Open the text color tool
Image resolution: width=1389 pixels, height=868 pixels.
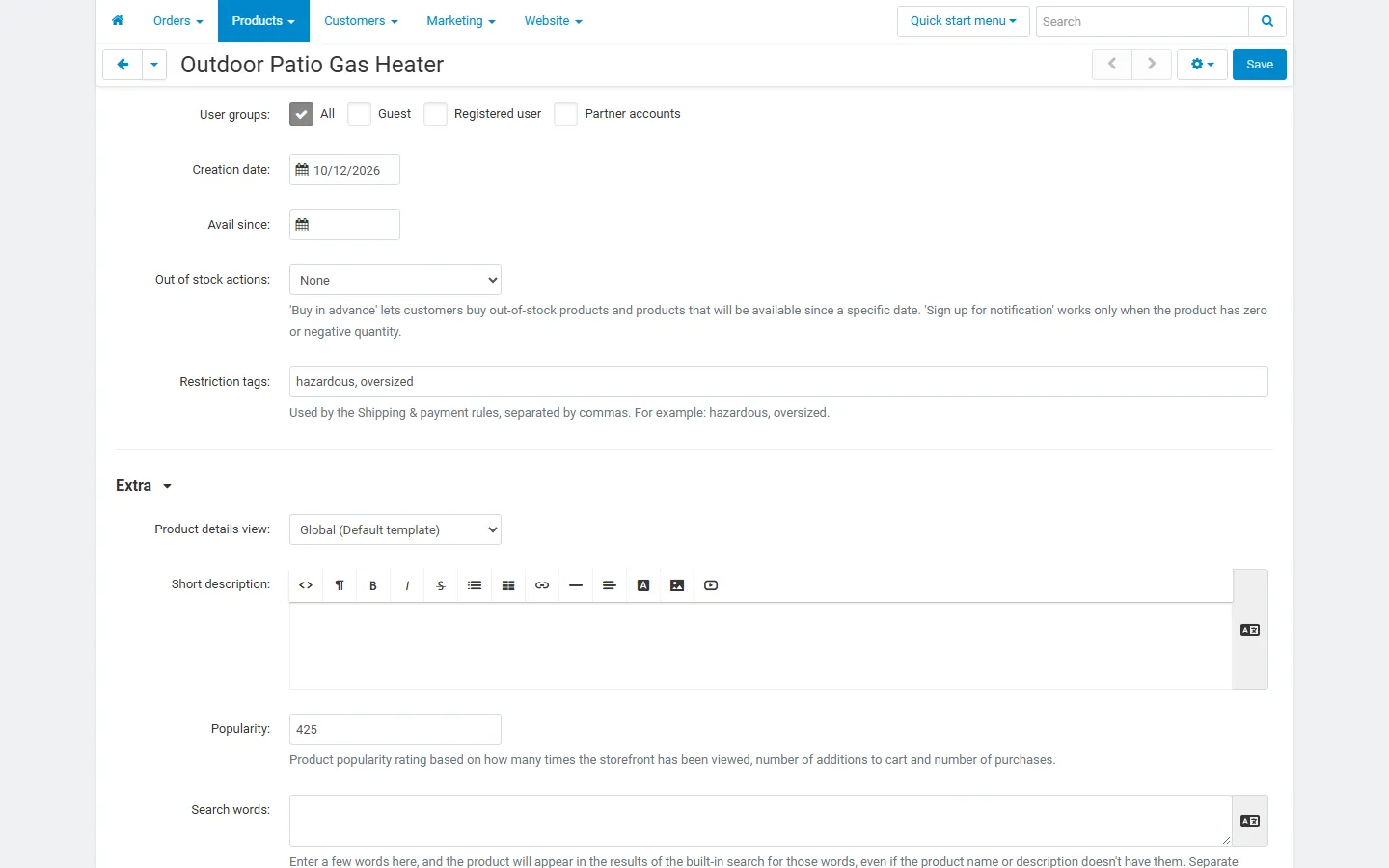pos(643,585)
